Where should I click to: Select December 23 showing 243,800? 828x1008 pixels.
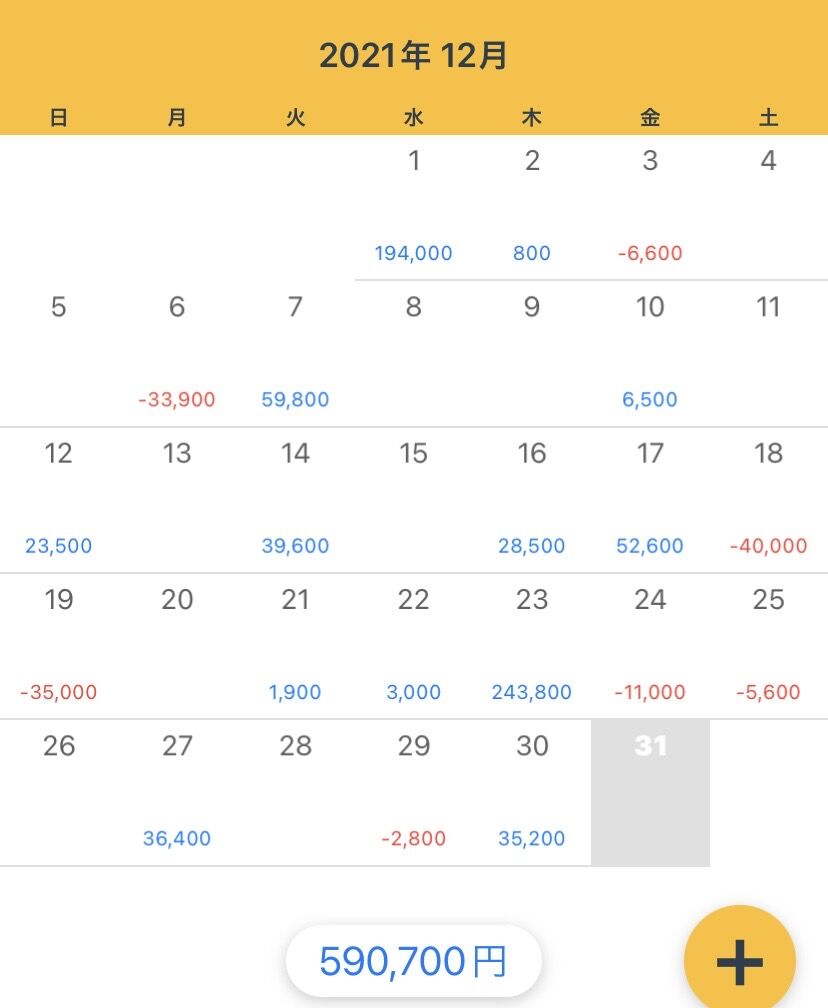click(x=532, y=645)
